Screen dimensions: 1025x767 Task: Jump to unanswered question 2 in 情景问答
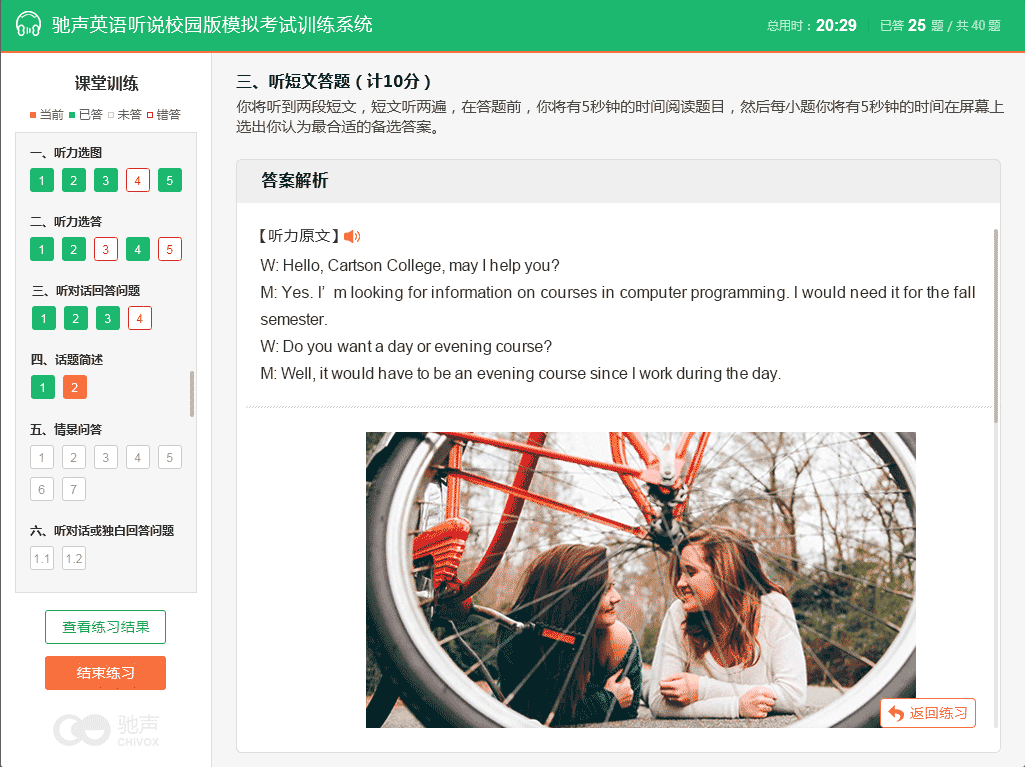click(x=74, y=457)
